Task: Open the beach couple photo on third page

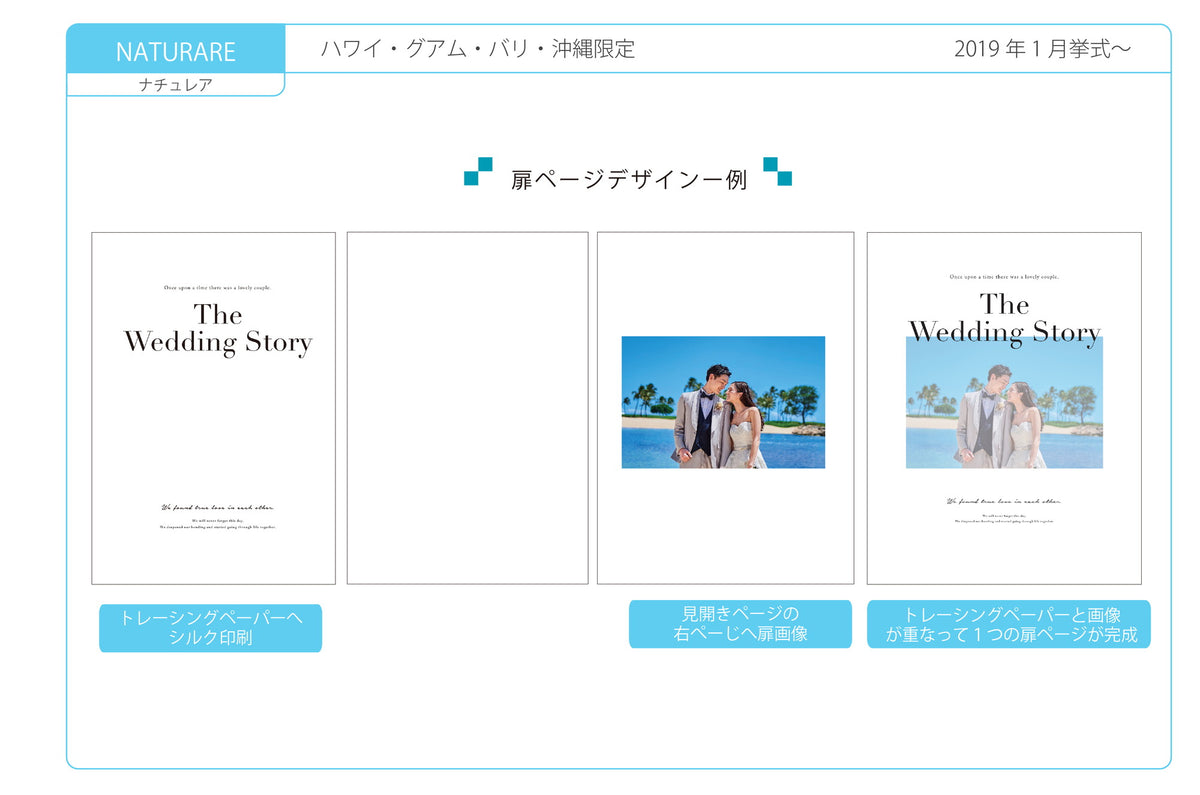Action: pyautogui.click(x=723, y=402)
